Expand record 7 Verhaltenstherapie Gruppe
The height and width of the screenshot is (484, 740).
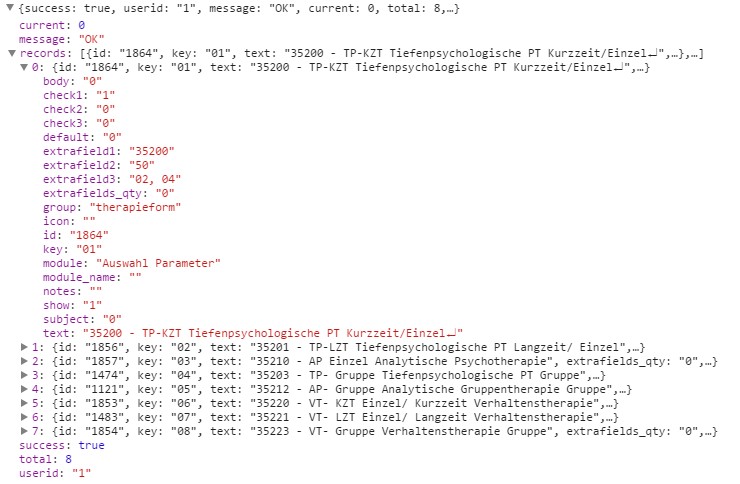click(x=24, y=431)
